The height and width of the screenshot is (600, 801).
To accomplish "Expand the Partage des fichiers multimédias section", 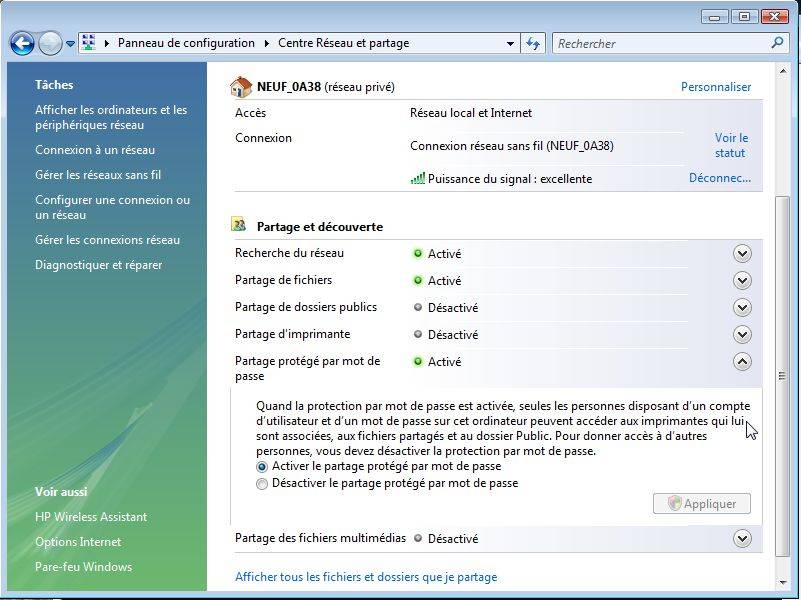I will coord(742,539).
